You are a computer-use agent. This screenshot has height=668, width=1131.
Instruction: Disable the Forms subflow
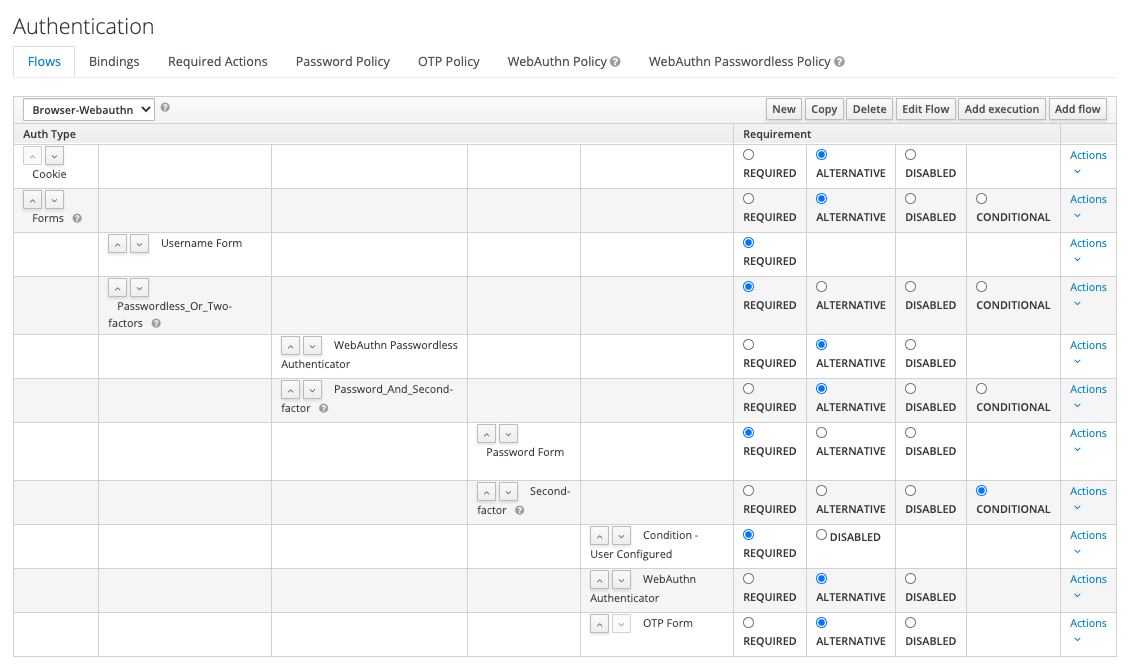pos(909,198)
